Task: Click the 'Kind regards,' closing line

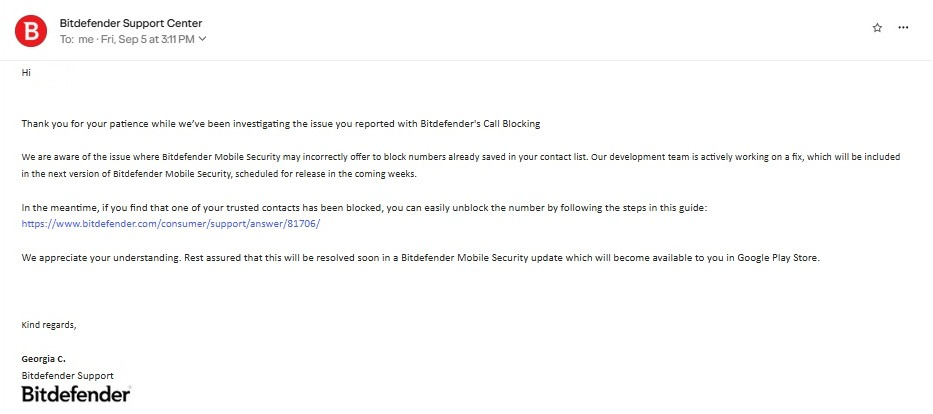Action: 49,325
